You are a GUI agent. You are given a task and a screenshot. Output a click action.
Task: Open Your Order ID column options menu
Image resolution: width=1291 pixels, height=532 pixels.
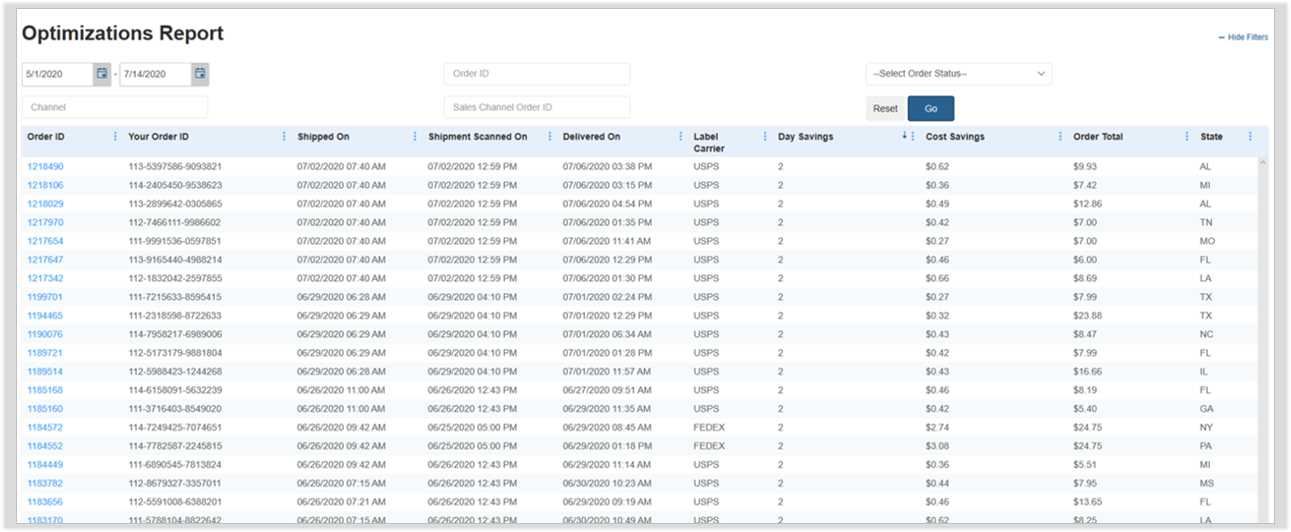pos(284,137)
